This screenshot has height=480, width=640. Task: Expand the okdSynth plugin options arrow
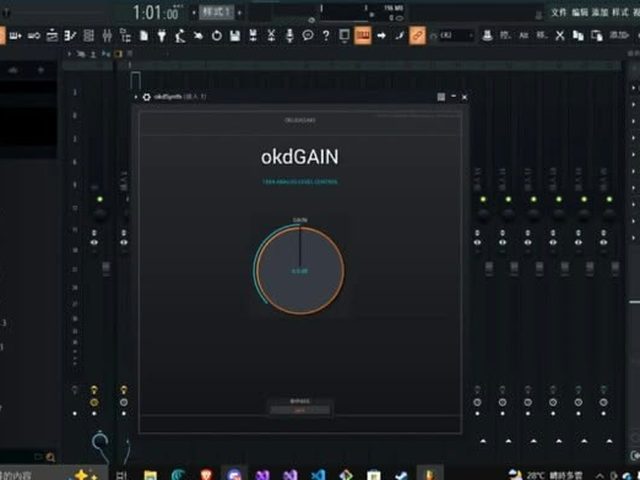[x=136, y=97]
